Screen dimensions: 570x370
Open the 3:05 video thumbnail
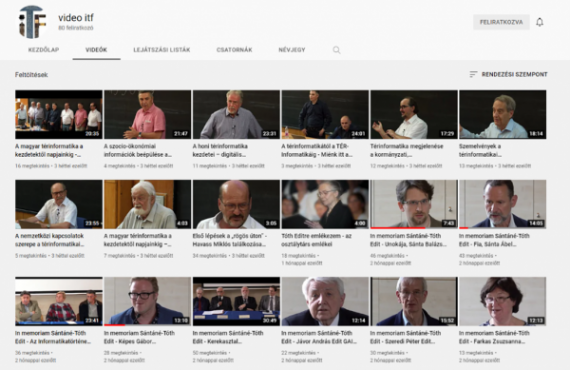pos(236,204)
